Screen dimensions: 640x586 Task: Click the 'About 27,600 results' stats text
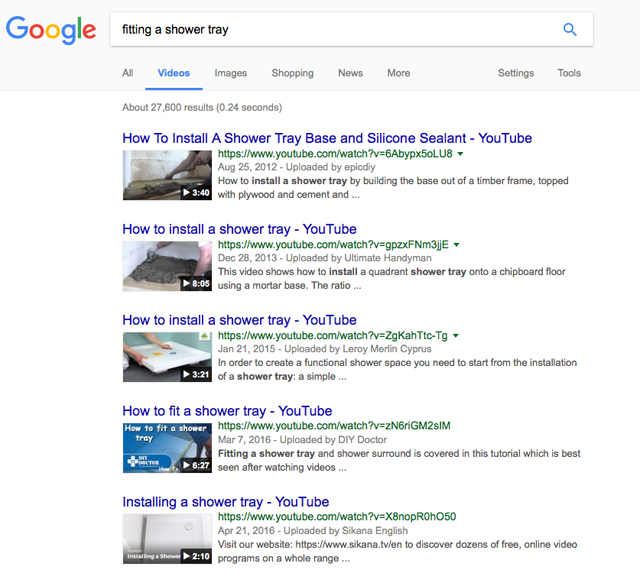click(202, 107)
